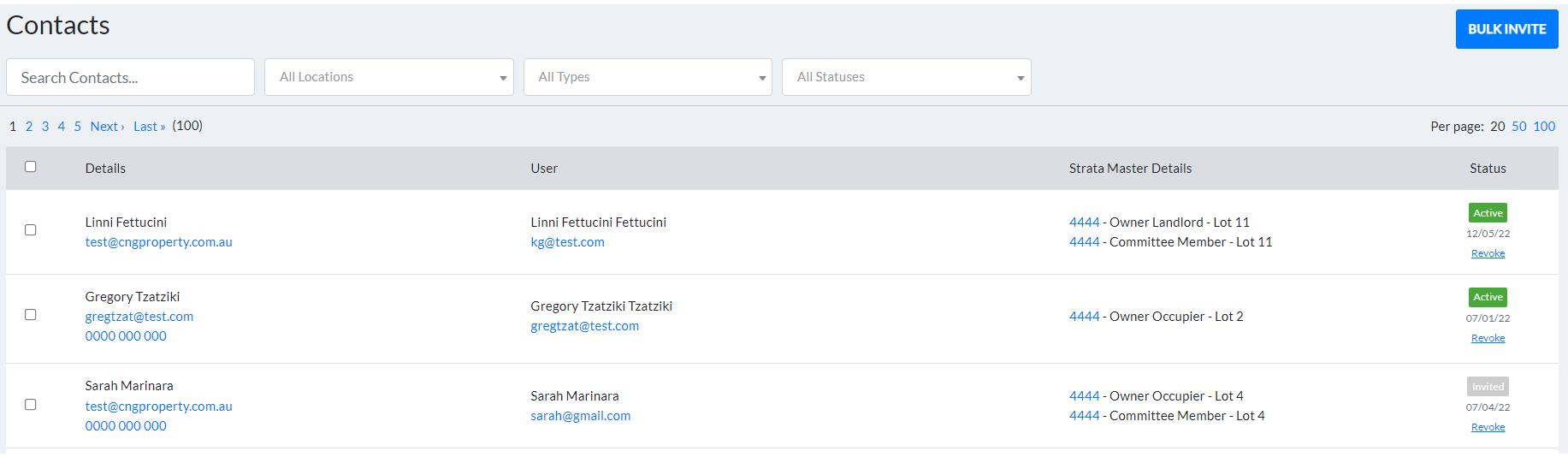Viewport: 1568px width, 457px height.
Task: Click Gregory Tzatziki's phone number 0000 000 000
Action: [126, 336]
